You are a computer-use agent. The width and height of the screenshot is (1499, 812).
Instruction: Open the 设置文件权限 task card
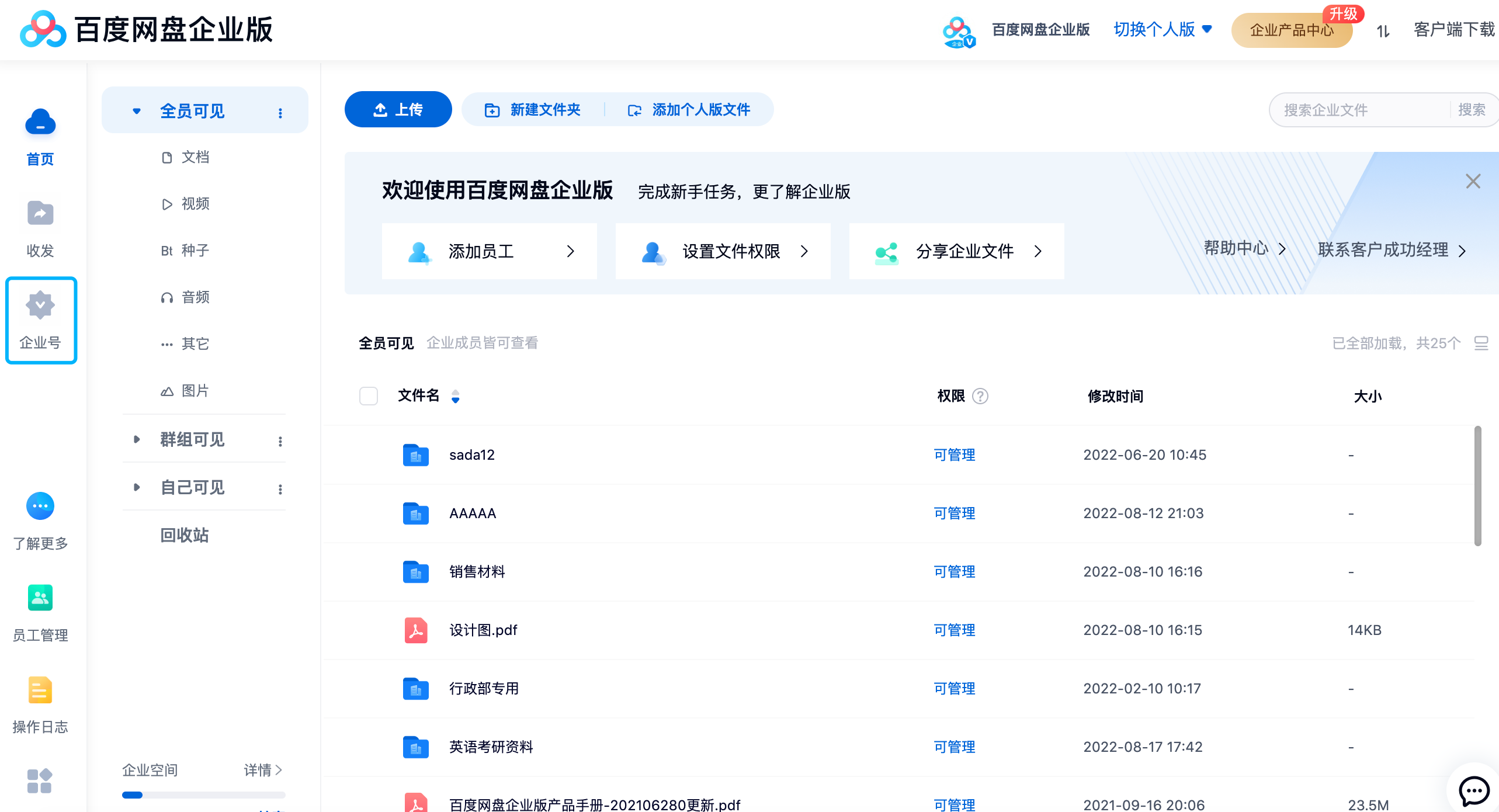(723, 251)
